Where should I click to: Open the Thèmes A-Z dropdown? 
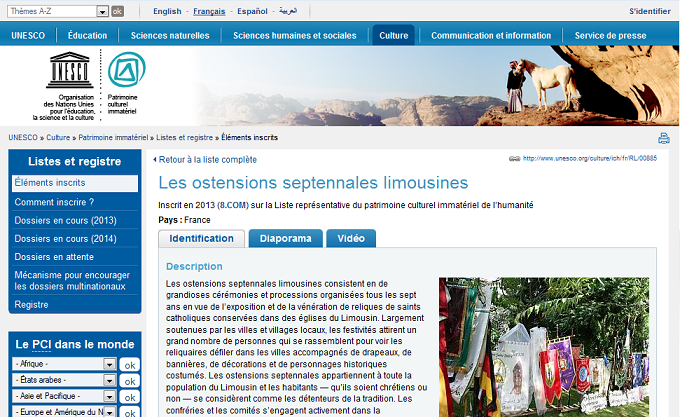coord(102,11)
